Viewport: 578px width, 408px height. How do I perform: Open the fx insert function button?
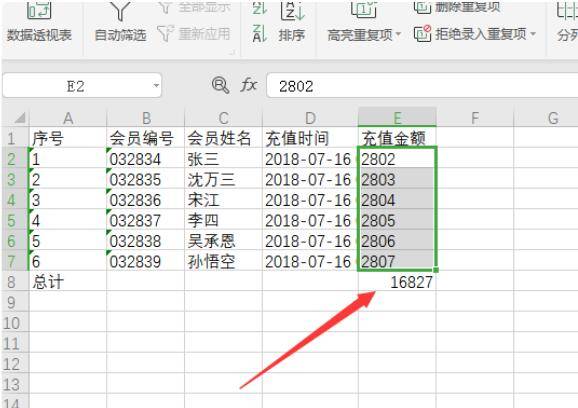pos(248,85)
